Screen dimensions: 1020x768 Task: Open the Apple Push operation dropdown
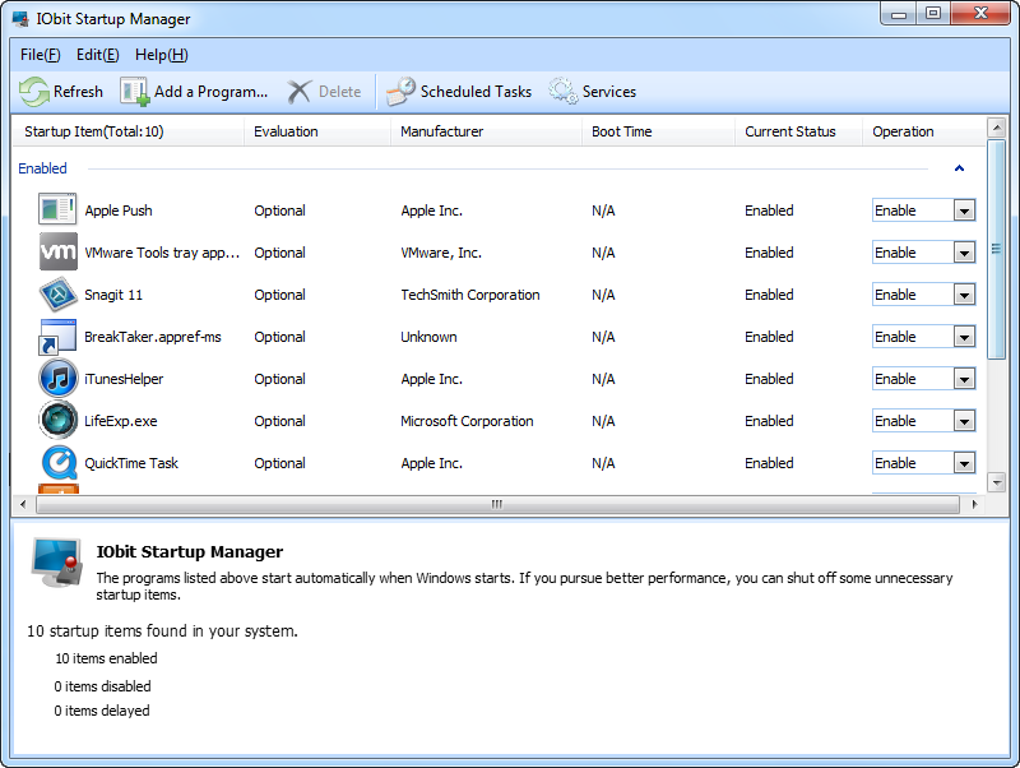[x=964, y=211]
